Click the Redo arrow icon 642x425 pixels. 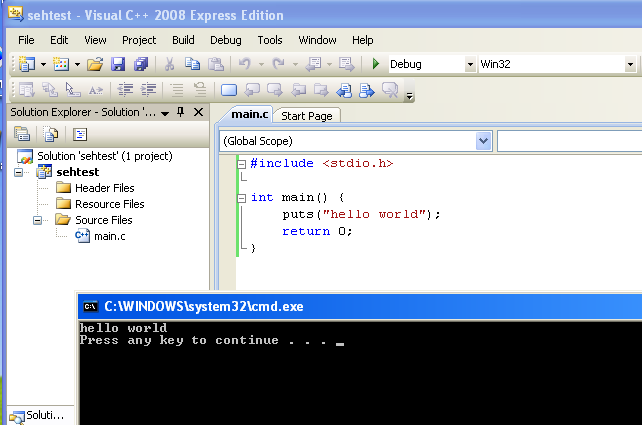[278, 64]
